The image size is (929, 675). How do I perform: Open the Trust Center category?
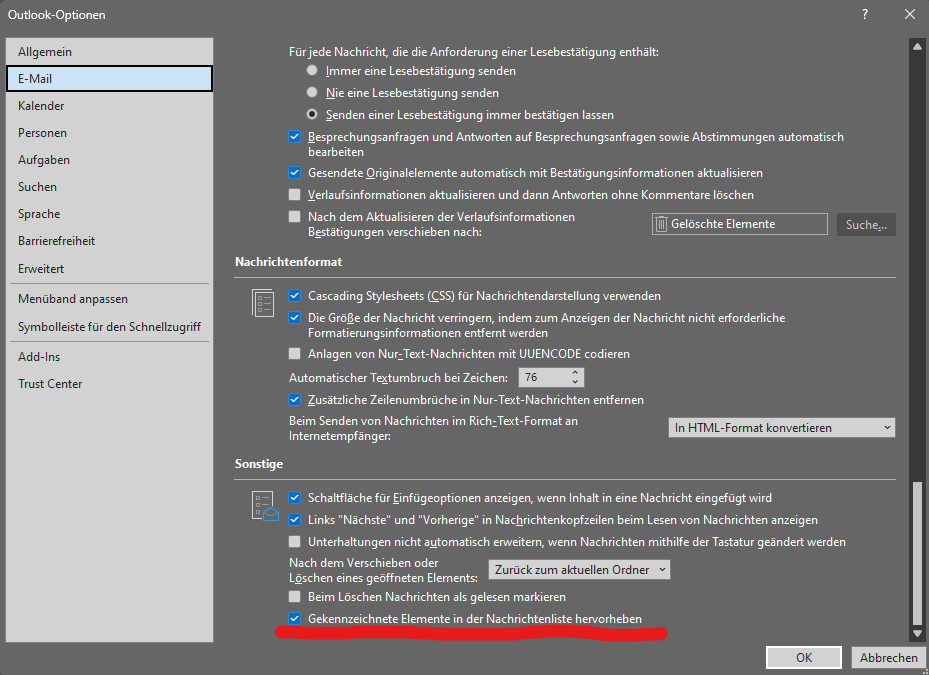109,384
